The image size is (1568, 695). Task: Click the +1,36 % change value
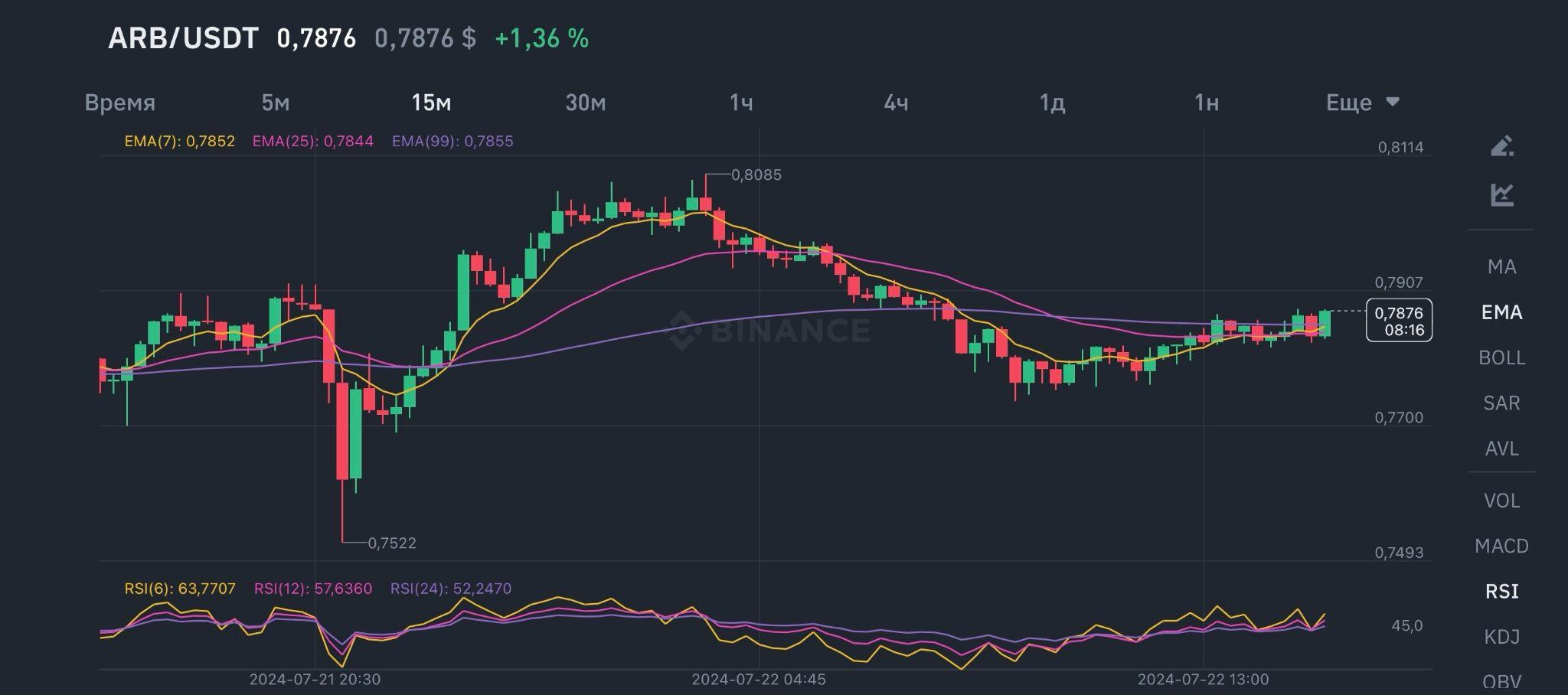point(542,38)
